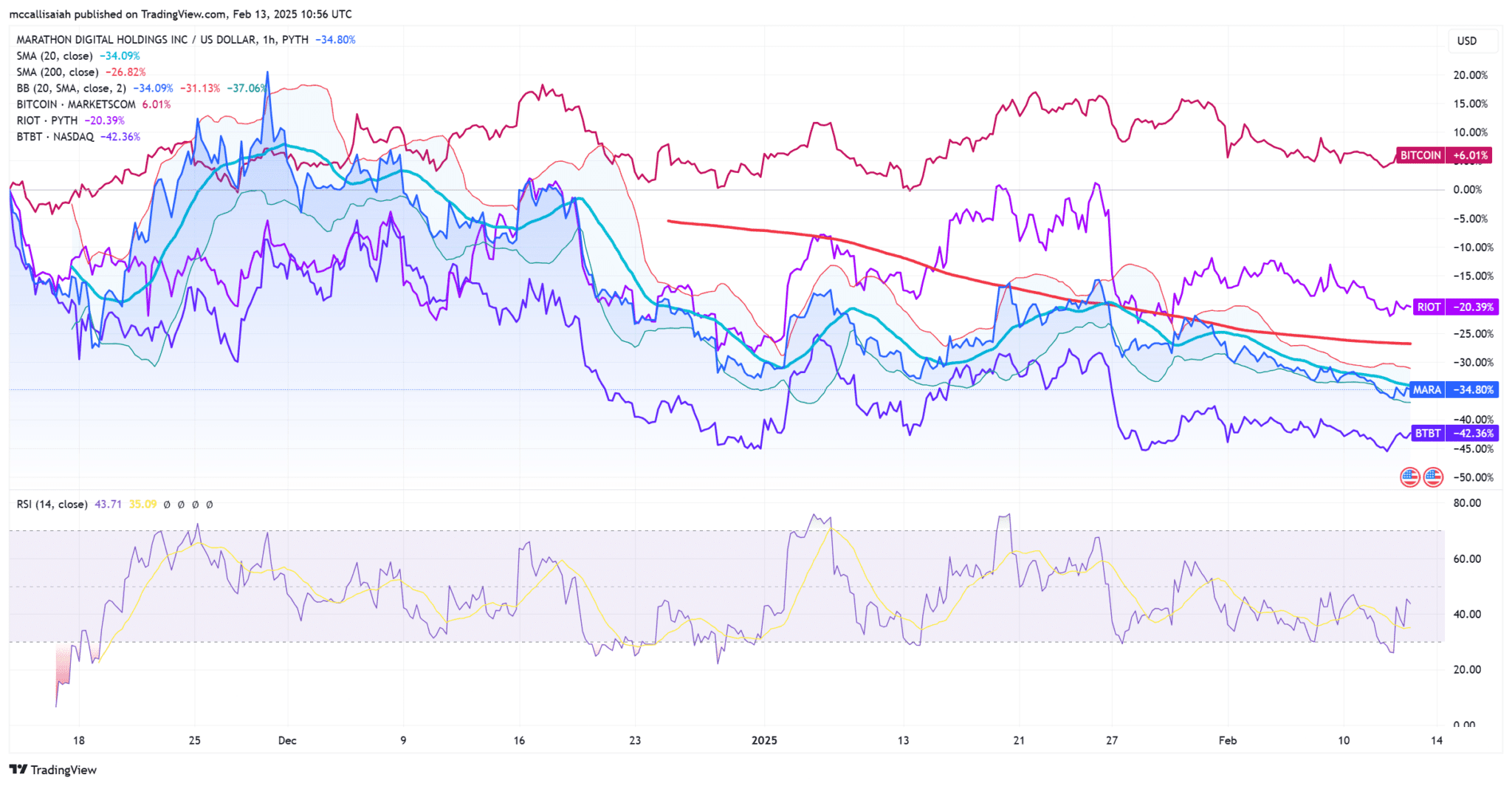Click the 20.00% mark on price axis
1512x786 pixels.
pos(1471,75)
